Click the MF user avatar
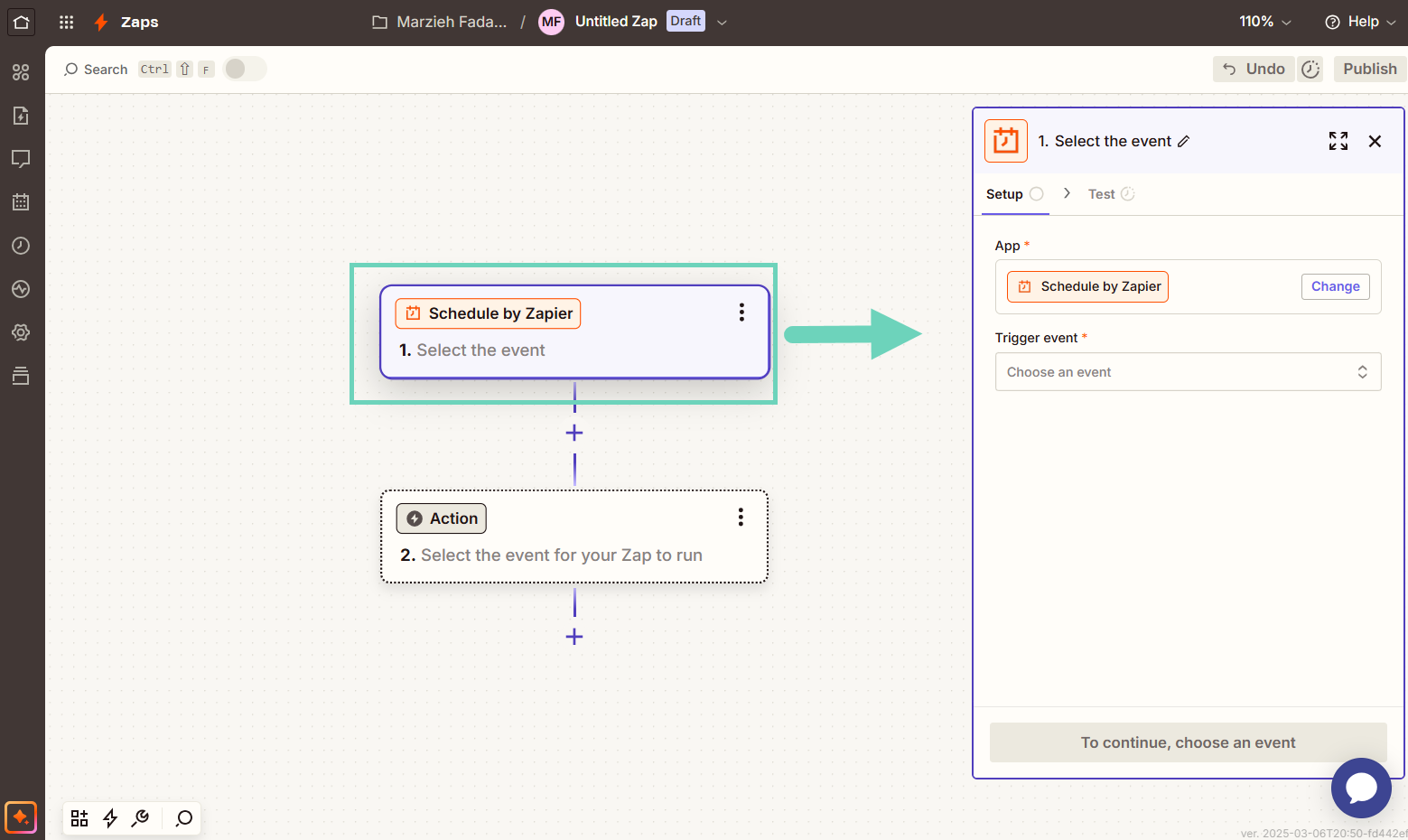The width and height of the screenshot is (1408, 840). 551,22
